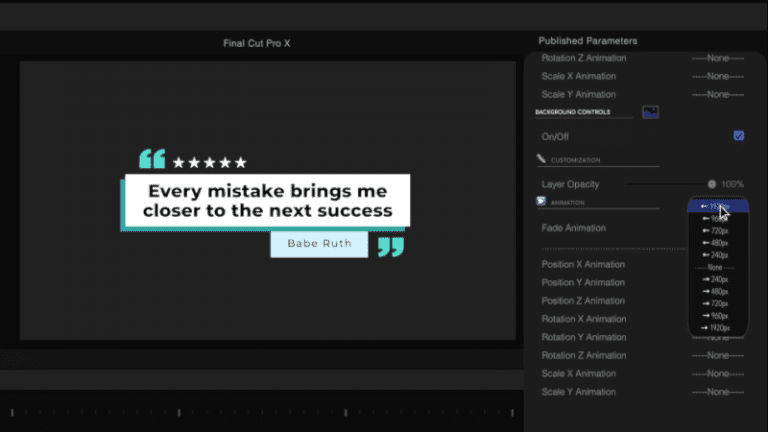
Task: Select the teal opening quotation mark in preview
Action: 152,159
